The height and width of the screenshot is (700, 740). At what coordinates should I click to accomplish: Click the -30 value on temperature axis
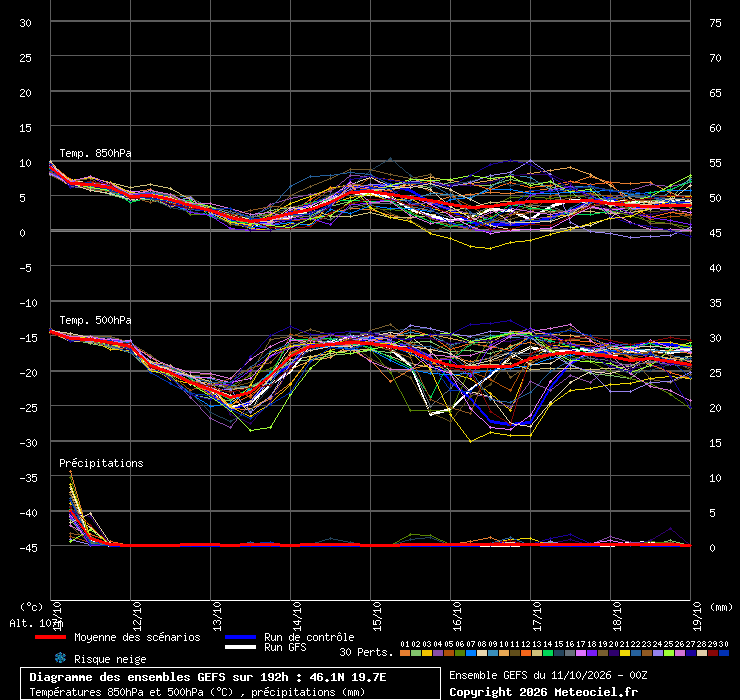pyautogui.click(x=28, y=443)
